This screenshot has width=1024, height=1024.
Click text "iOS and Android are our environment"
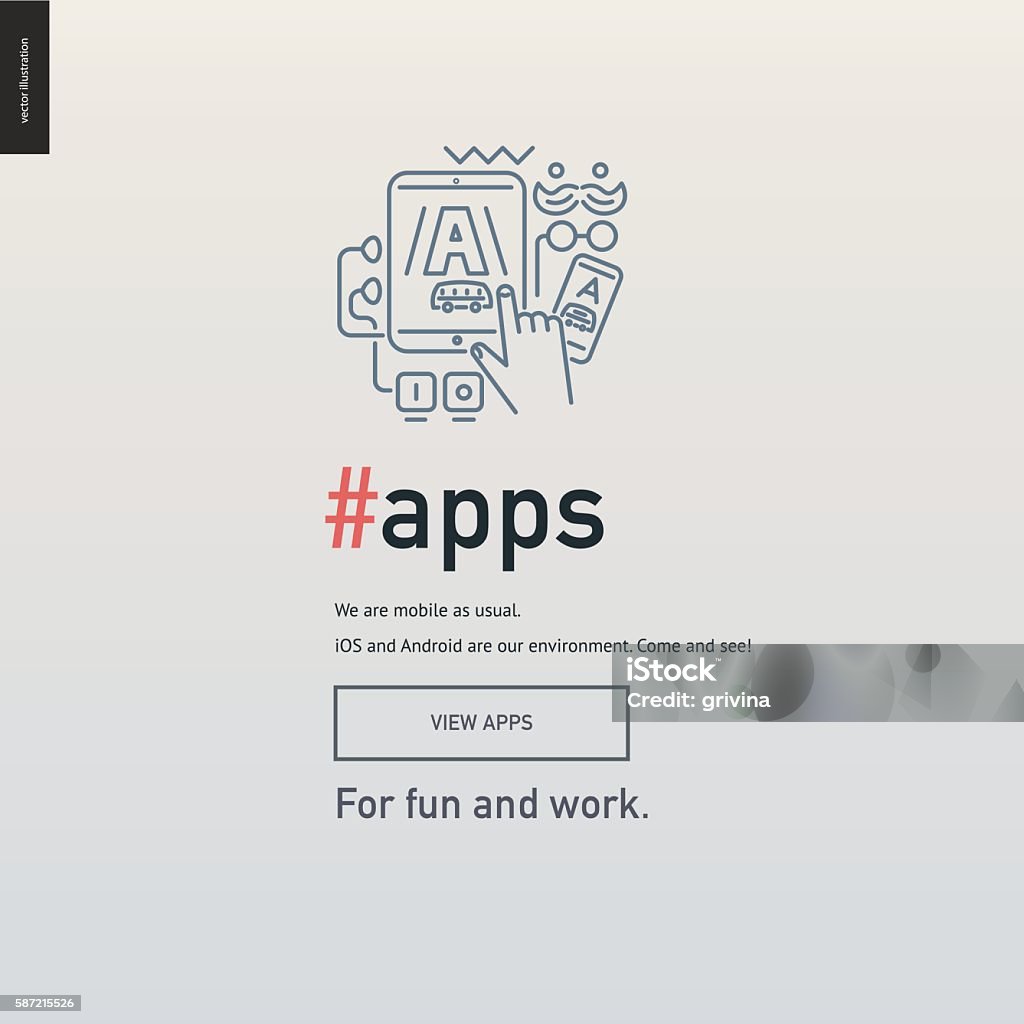481,646
